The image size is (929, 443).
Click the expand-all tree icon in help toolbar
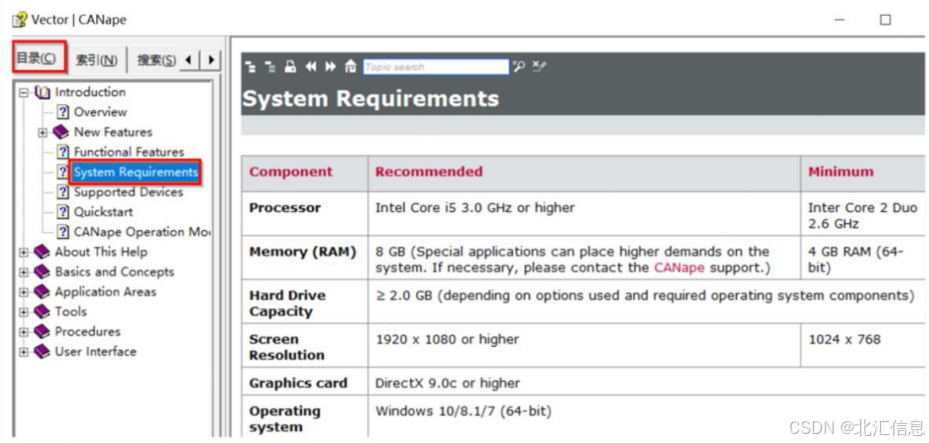tap(251, 67)
